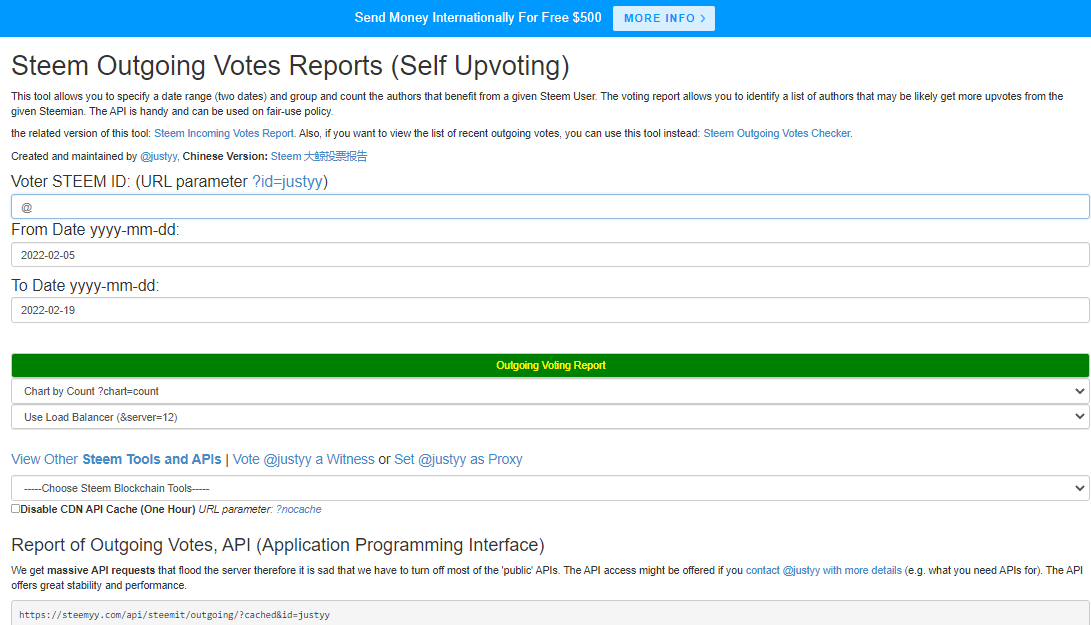This screenshot has width=1091, height=625.
Task: Click the ?nocache URL parameter link
Action: 298,509
